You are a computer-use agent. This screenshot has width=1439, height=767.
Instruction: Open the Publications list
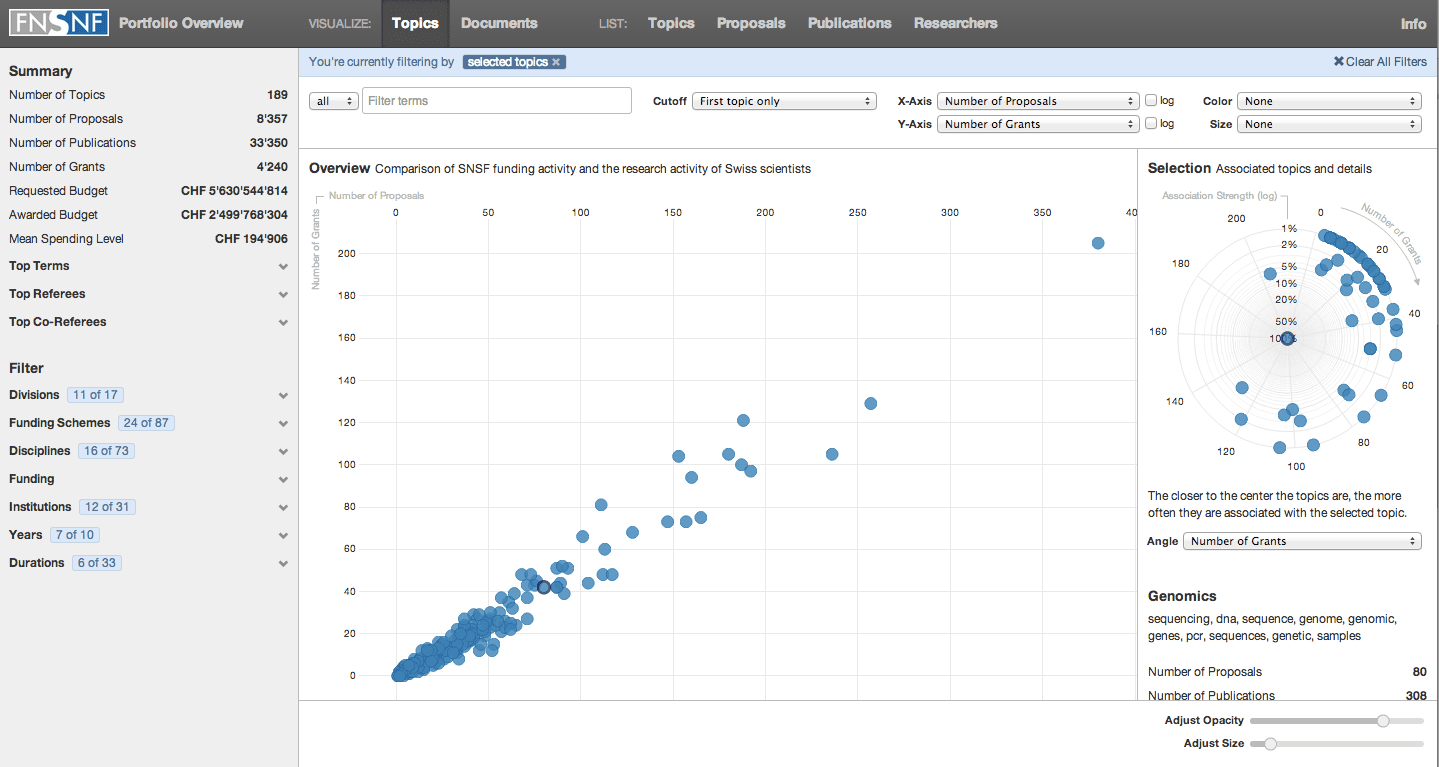point(850,23)
